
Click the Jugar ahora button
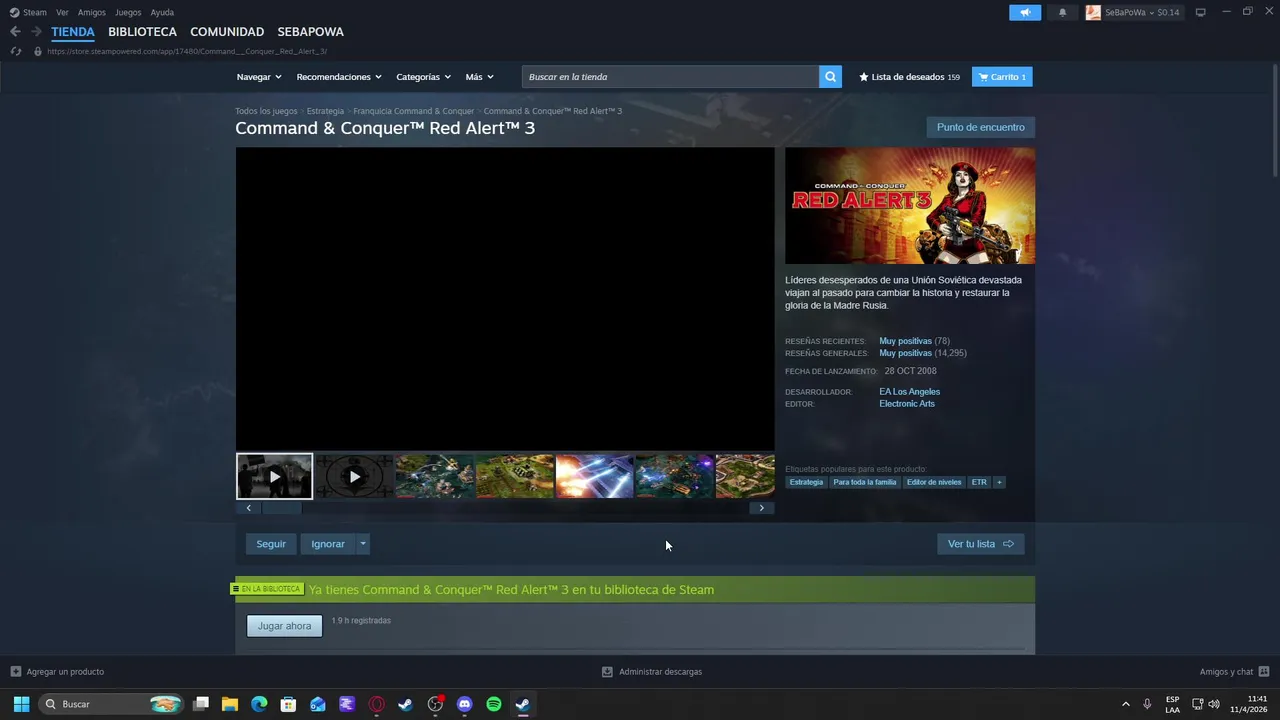pos(284,626)
